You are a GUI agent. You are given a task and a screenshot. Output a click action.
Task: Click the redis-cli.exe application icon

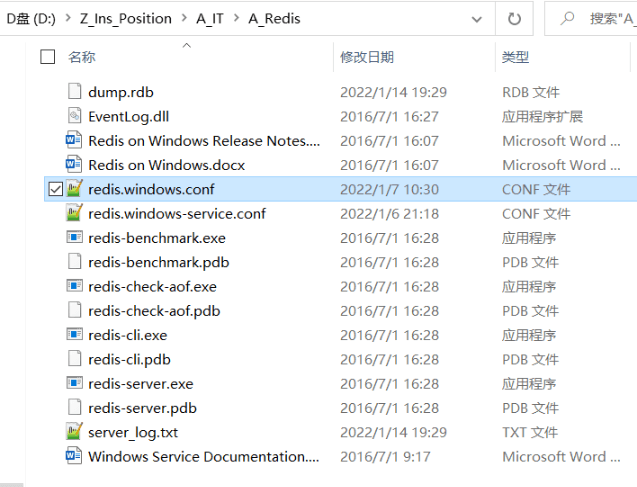[x=74, y=335]
